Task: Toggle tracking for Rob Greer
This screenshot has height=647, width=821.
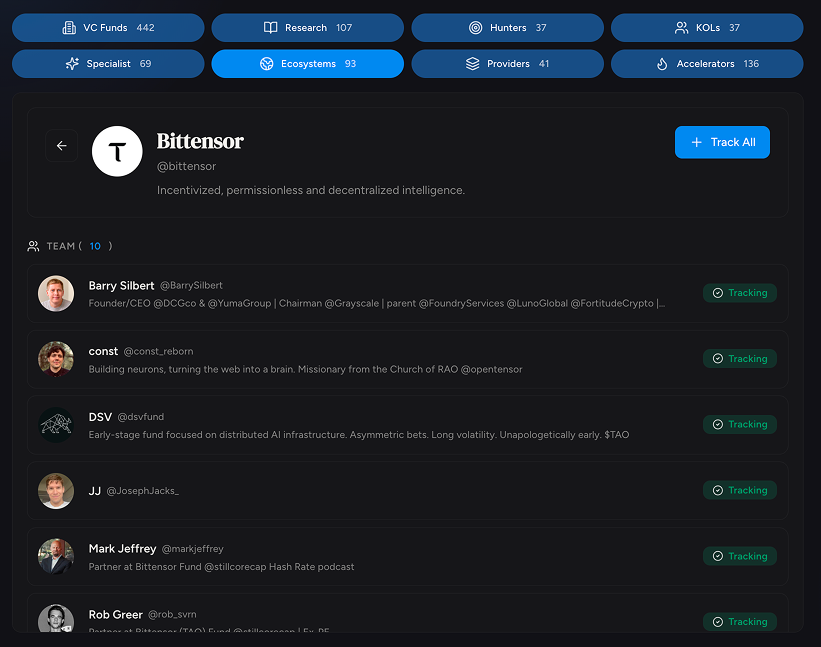Action: pos(740,622)
